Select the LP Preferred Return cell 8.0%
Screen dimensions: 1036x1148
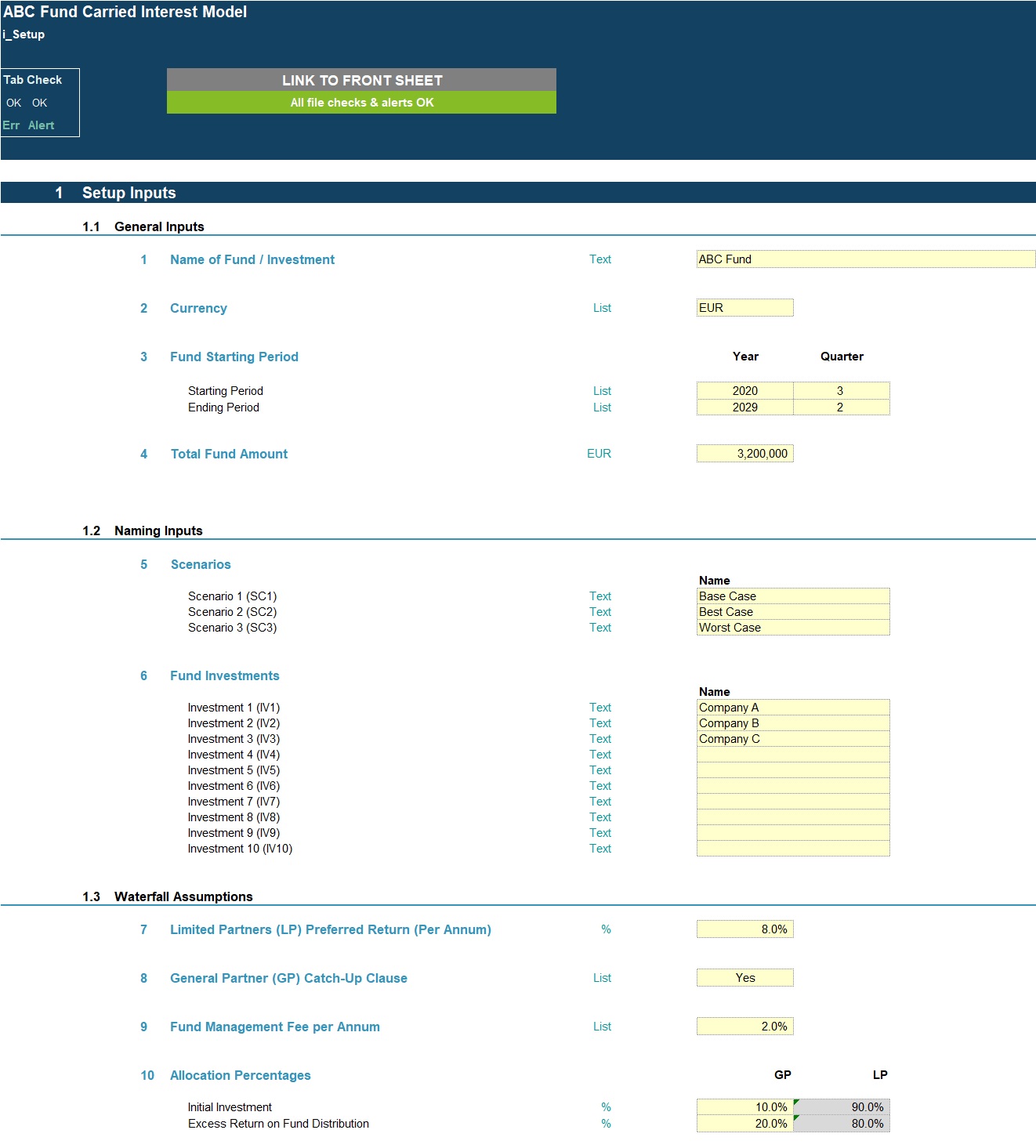click(x=745, y=929)
